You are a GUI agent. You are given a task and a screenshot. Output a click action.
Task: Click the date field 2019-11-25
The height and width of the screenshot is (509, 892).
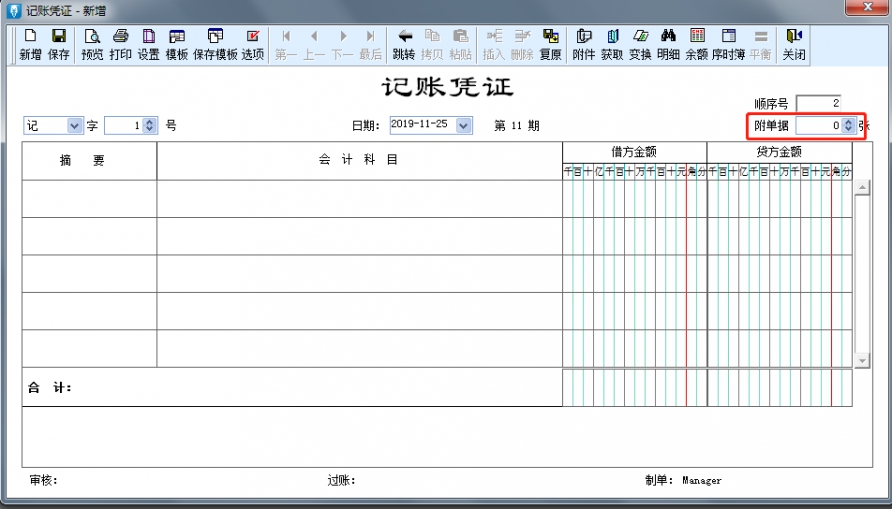pyautogui.click(x=423, y=125)
